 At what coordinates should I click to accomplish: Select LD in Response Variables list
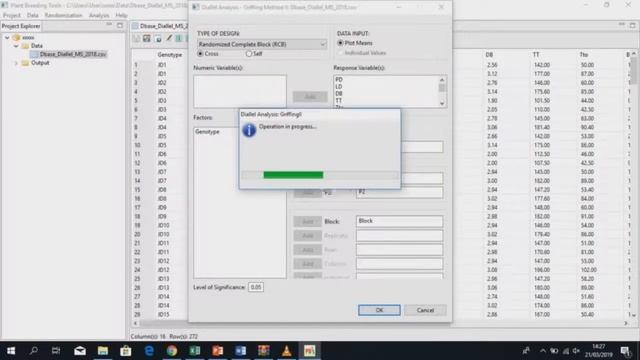point(339,87)
